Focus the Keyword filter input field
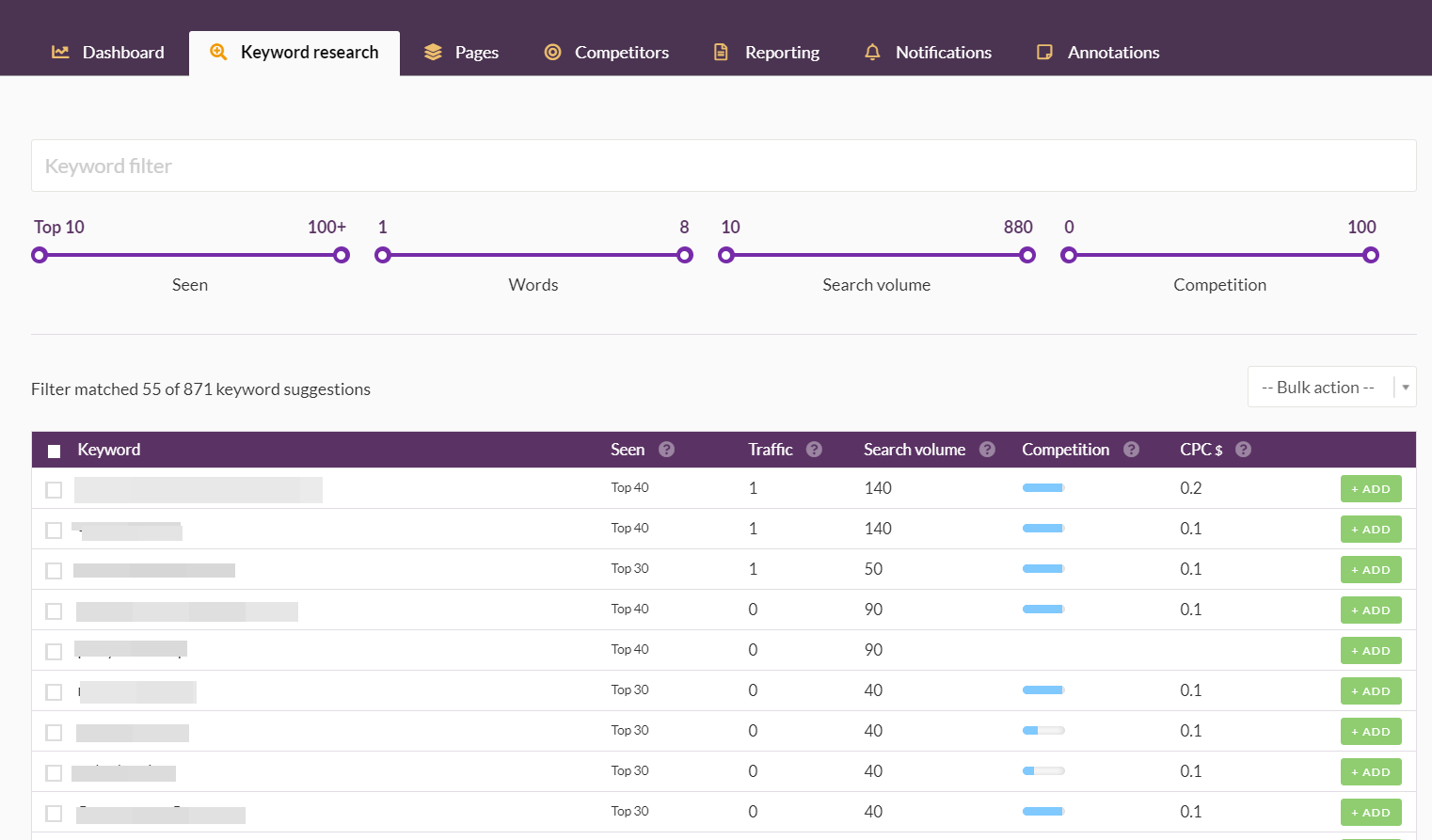Image resolution: width=1432 pixels, height=840 pixels. click(x=723, y=166)
